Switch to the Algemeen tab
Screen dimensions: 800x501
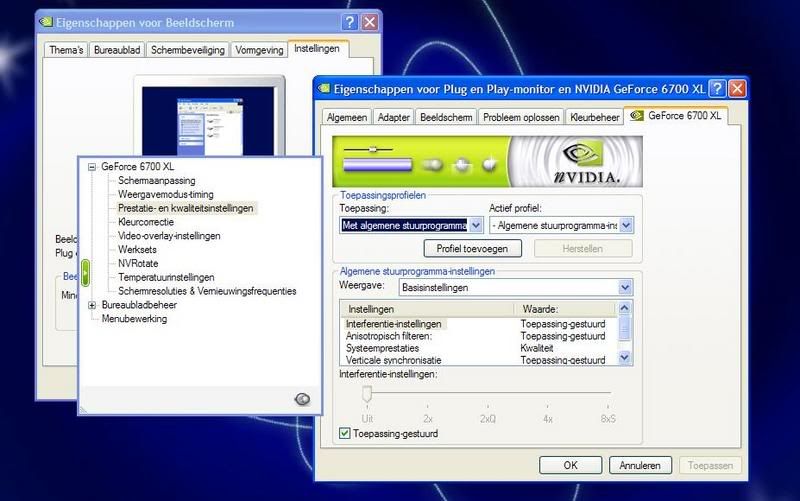[347, 117]
